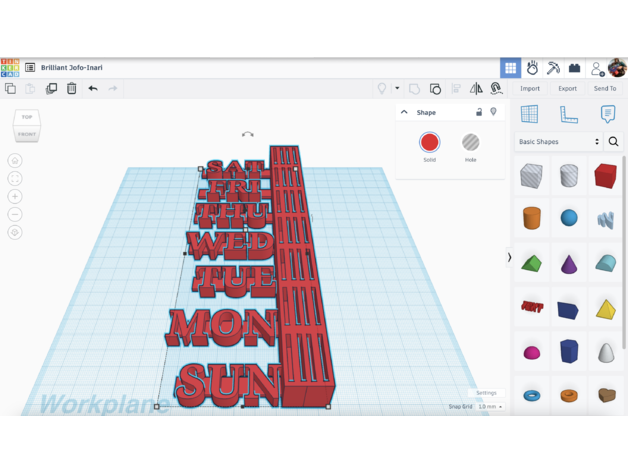Delete the selected shape with trash icon

72,89
